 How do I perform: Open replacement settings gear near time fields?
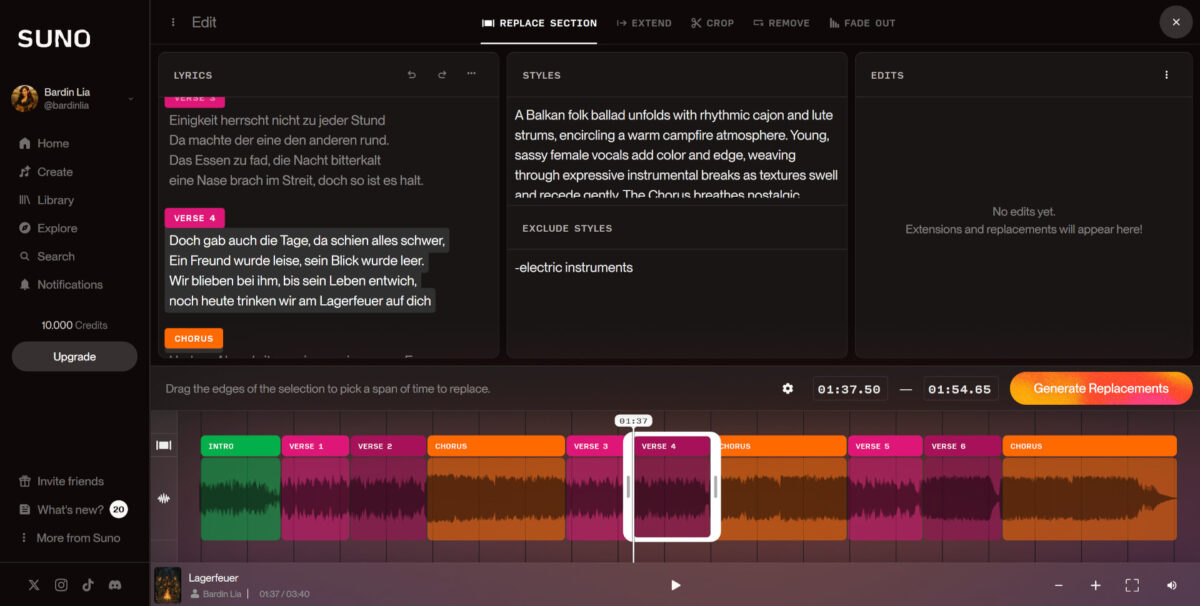(788, 388)
